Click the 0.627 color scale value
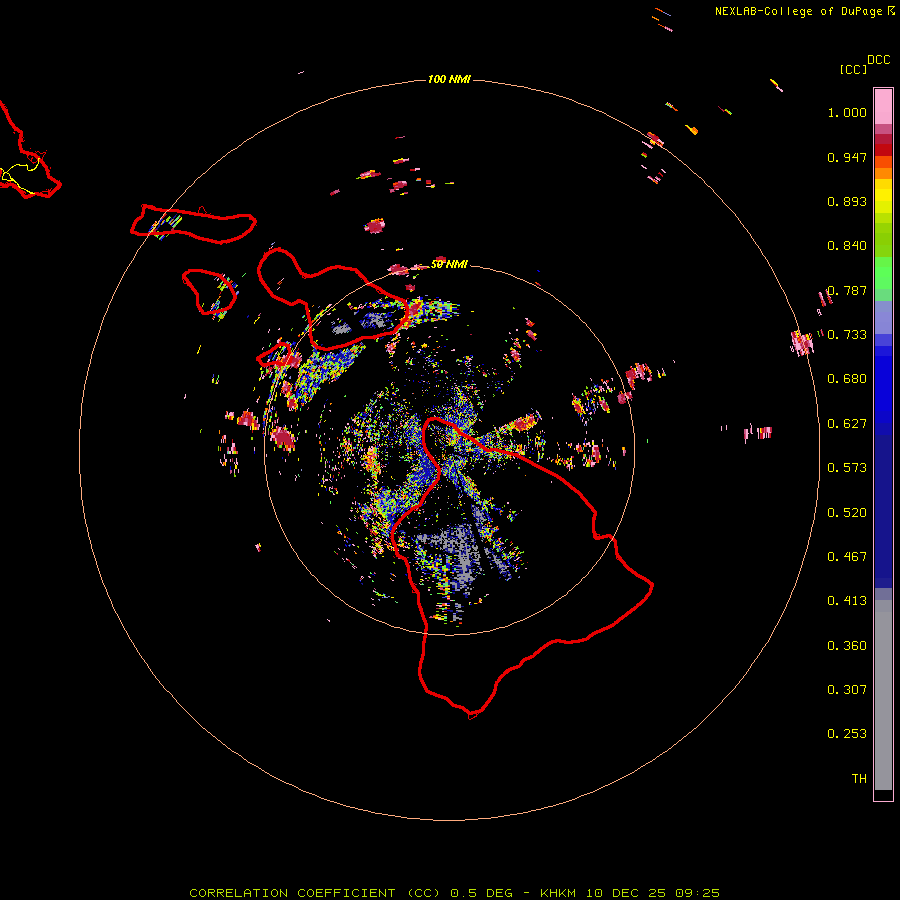This screenshot has height=900, width=900. tap(847, 424)
